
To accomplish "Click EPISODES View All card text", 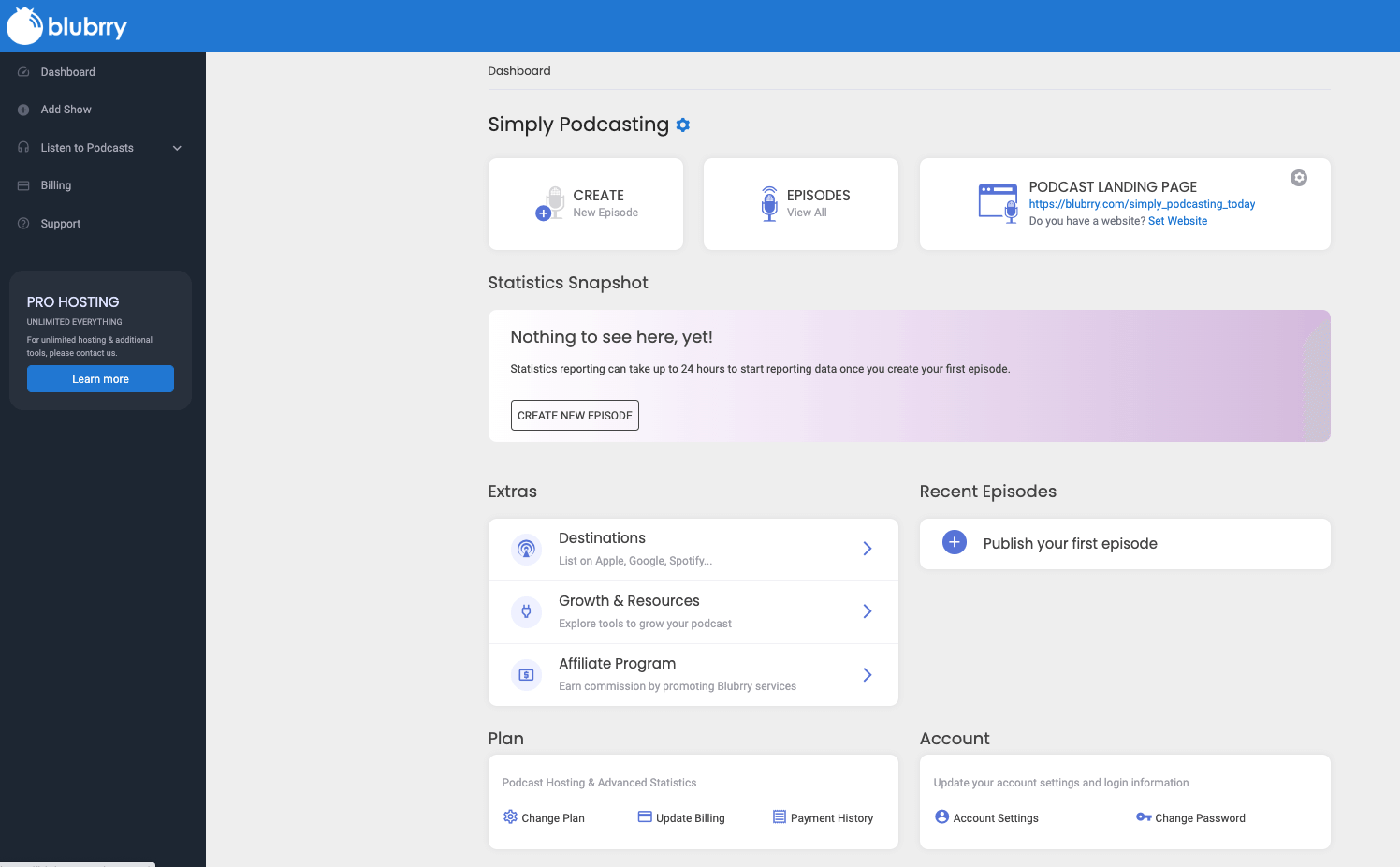I will point(818,203).
